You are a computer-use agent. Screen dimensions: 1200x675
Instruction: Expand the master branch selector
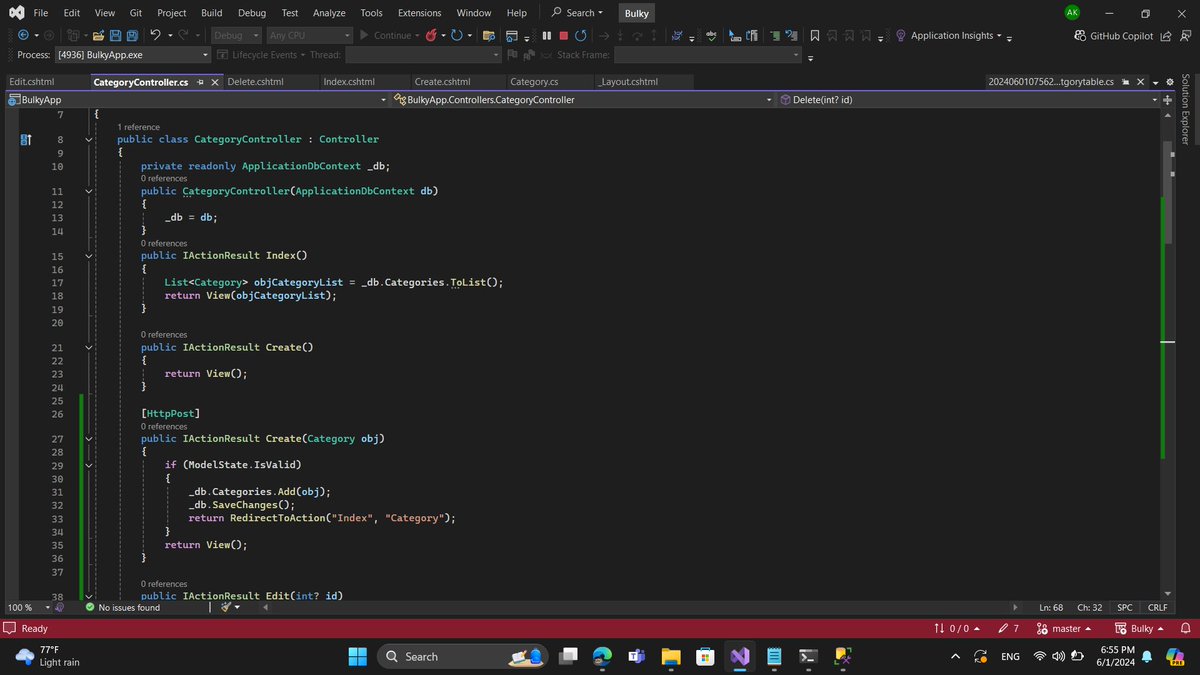click(x=1064, y=628)
